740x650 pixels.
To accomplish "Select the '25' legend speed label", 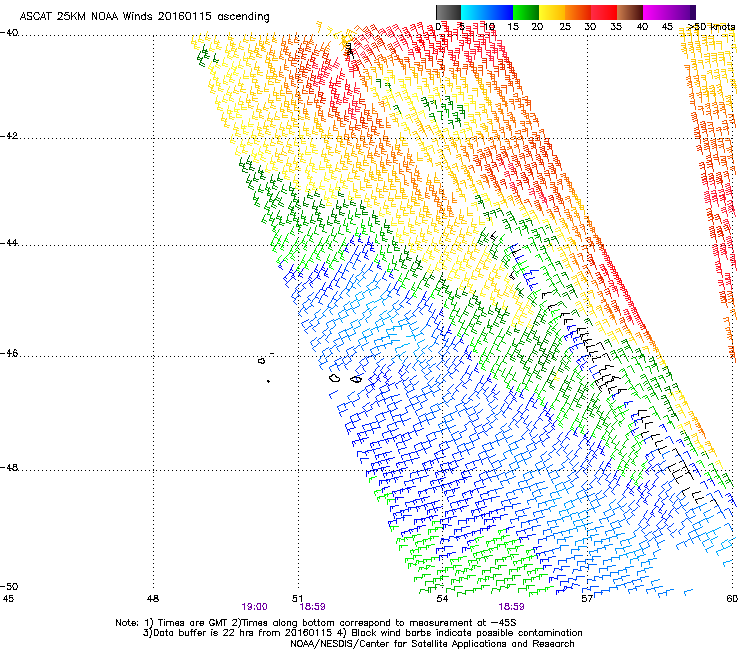I will [x=565, y=27].
